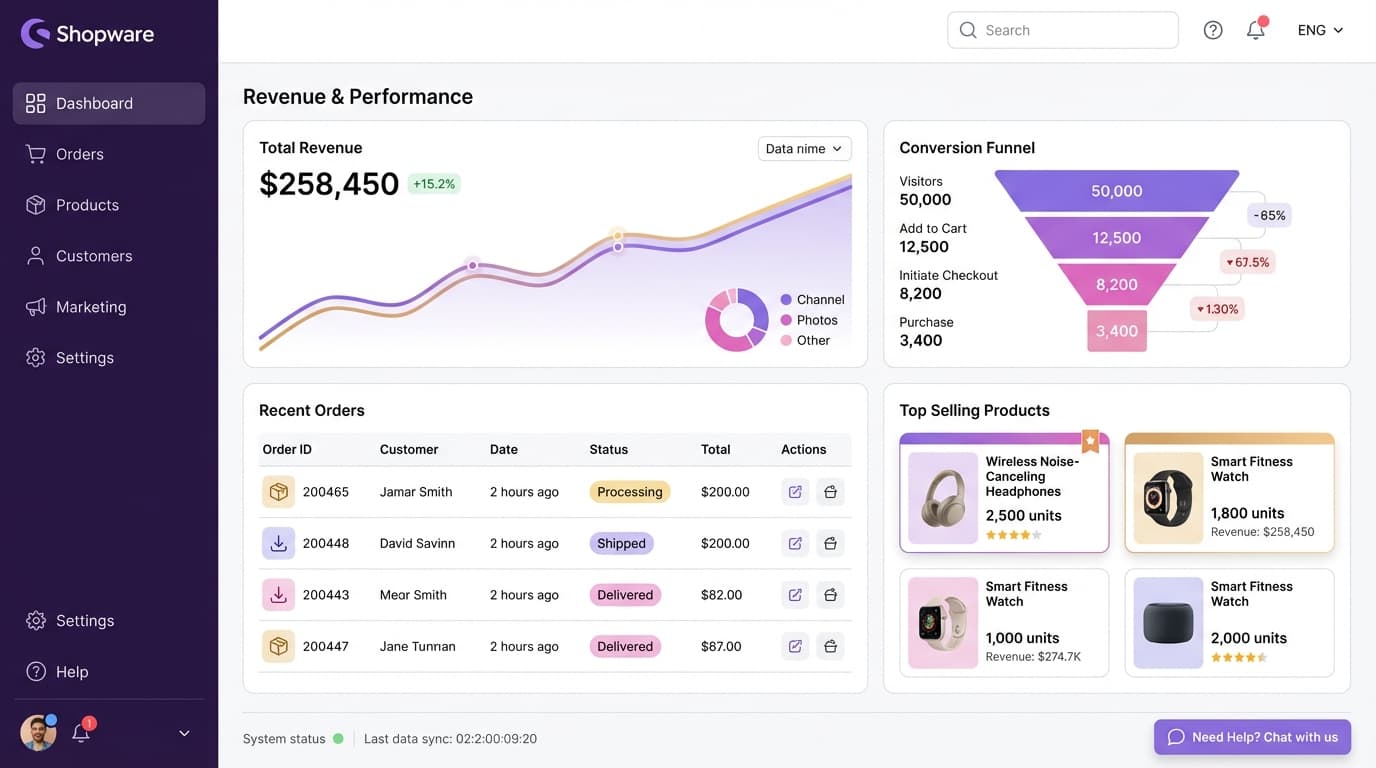
Task: Click the $258,450 total revenue figure
Action: [329, 184]
